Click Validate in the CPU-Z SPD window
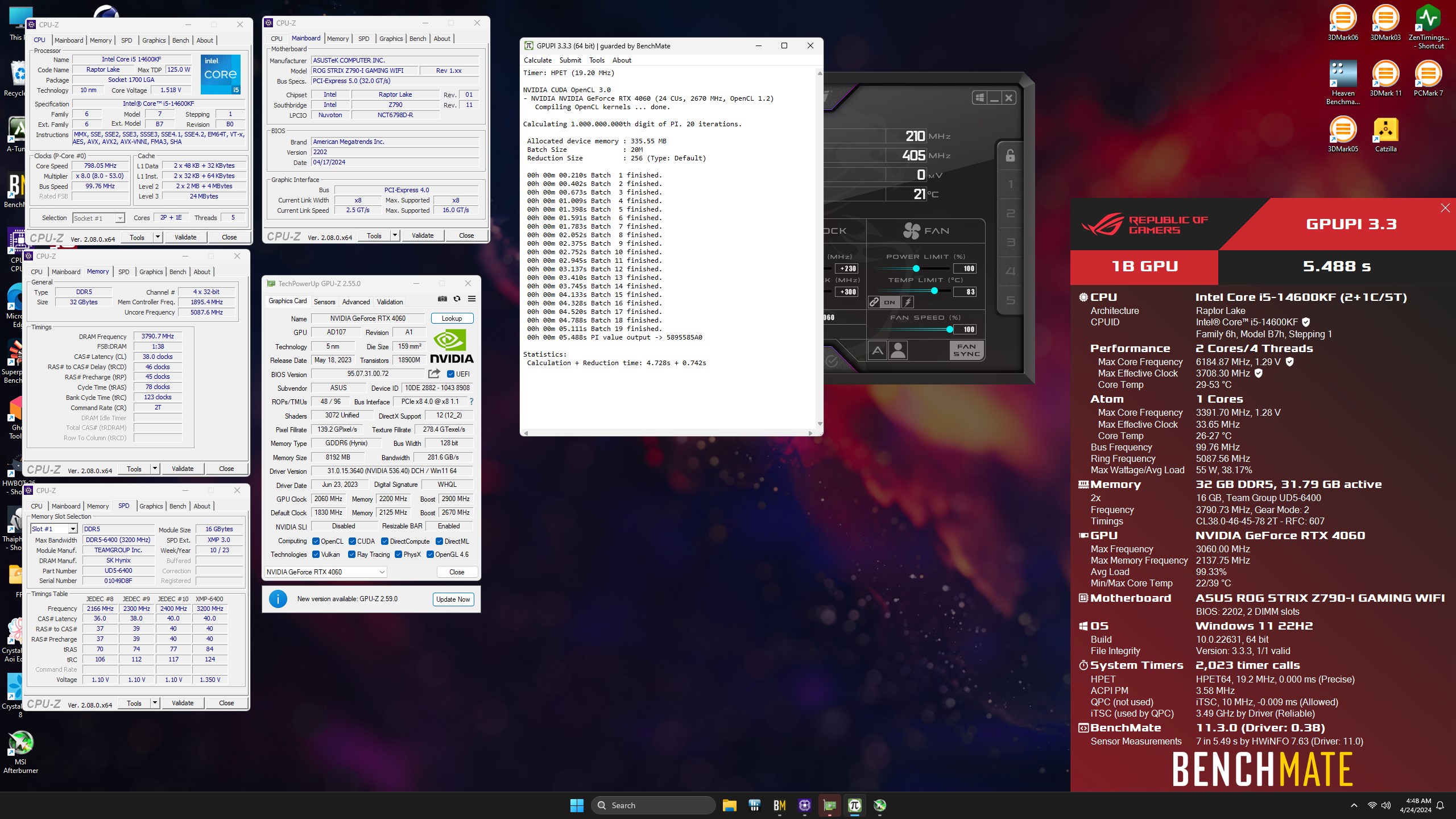This screenshot has width=1456, height=819. [x=183, y=703]
